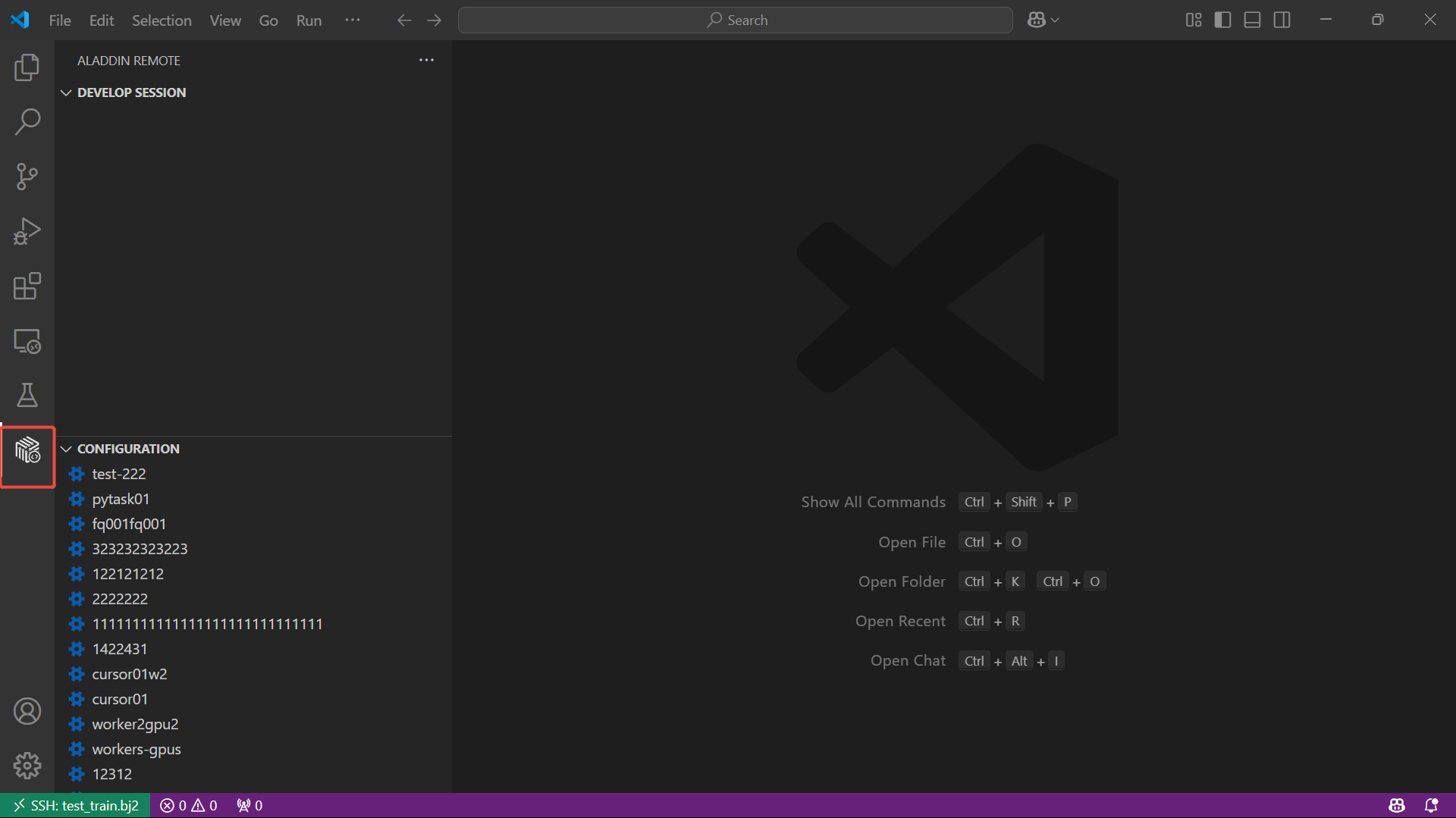Open the Source Control view
1456x818 pixels.
click(27, 177)
